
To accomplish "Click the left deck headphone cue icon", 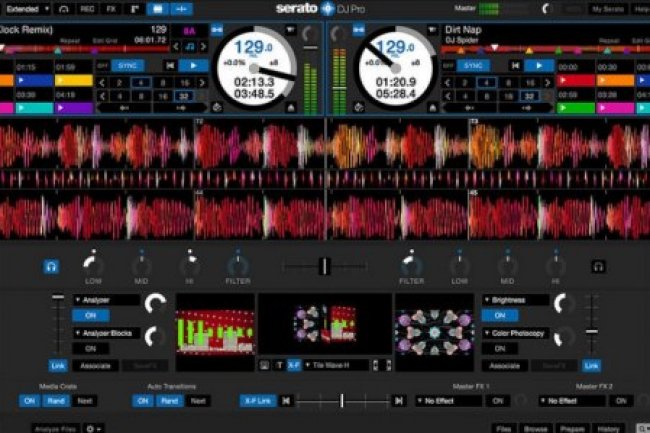I will click(x=51, y=266).
